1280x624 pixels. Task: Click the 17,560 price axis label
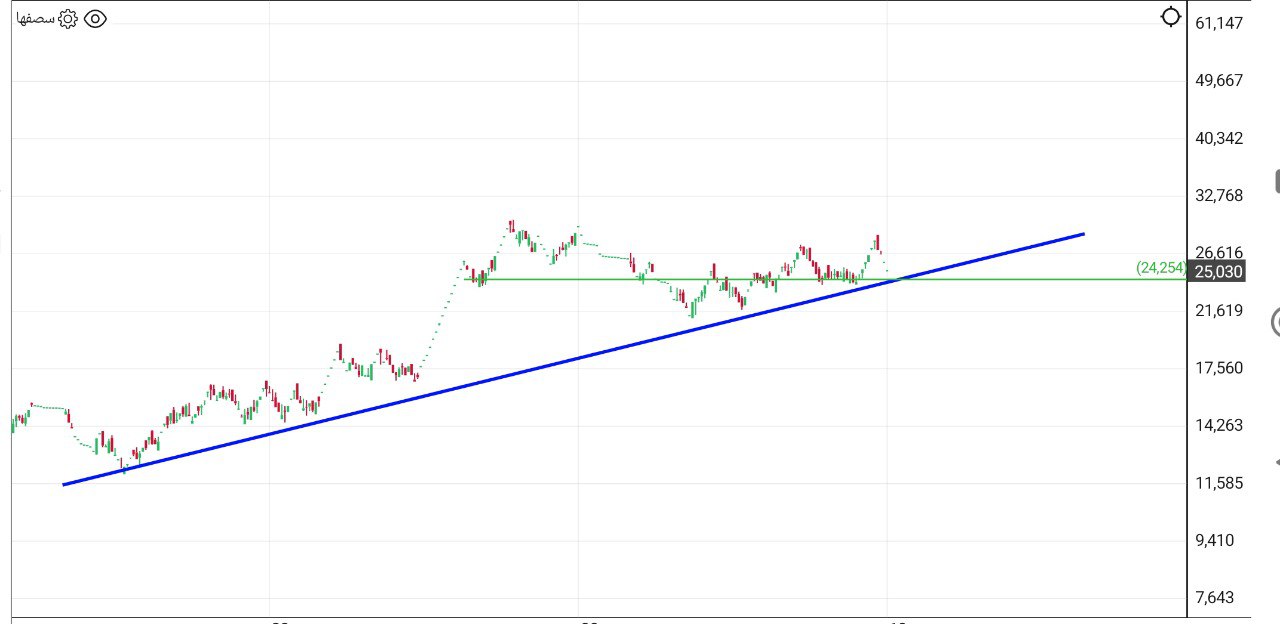pos(1219,368)
